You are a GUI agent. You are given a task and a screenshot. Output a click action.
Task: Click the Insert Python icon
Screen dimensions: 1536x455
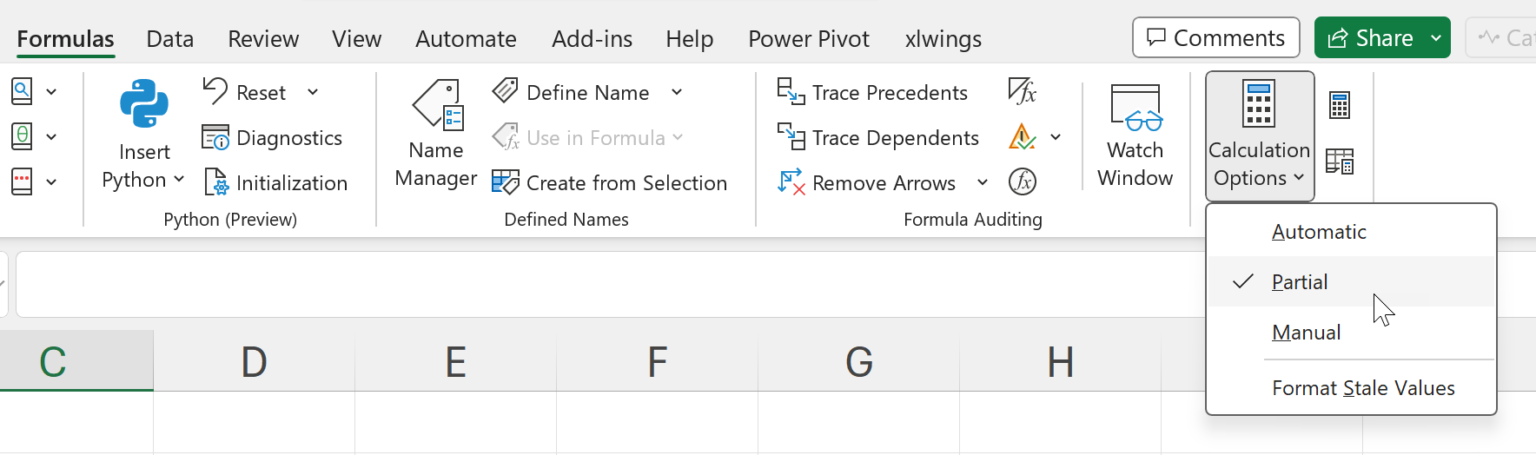coord(145,106)
